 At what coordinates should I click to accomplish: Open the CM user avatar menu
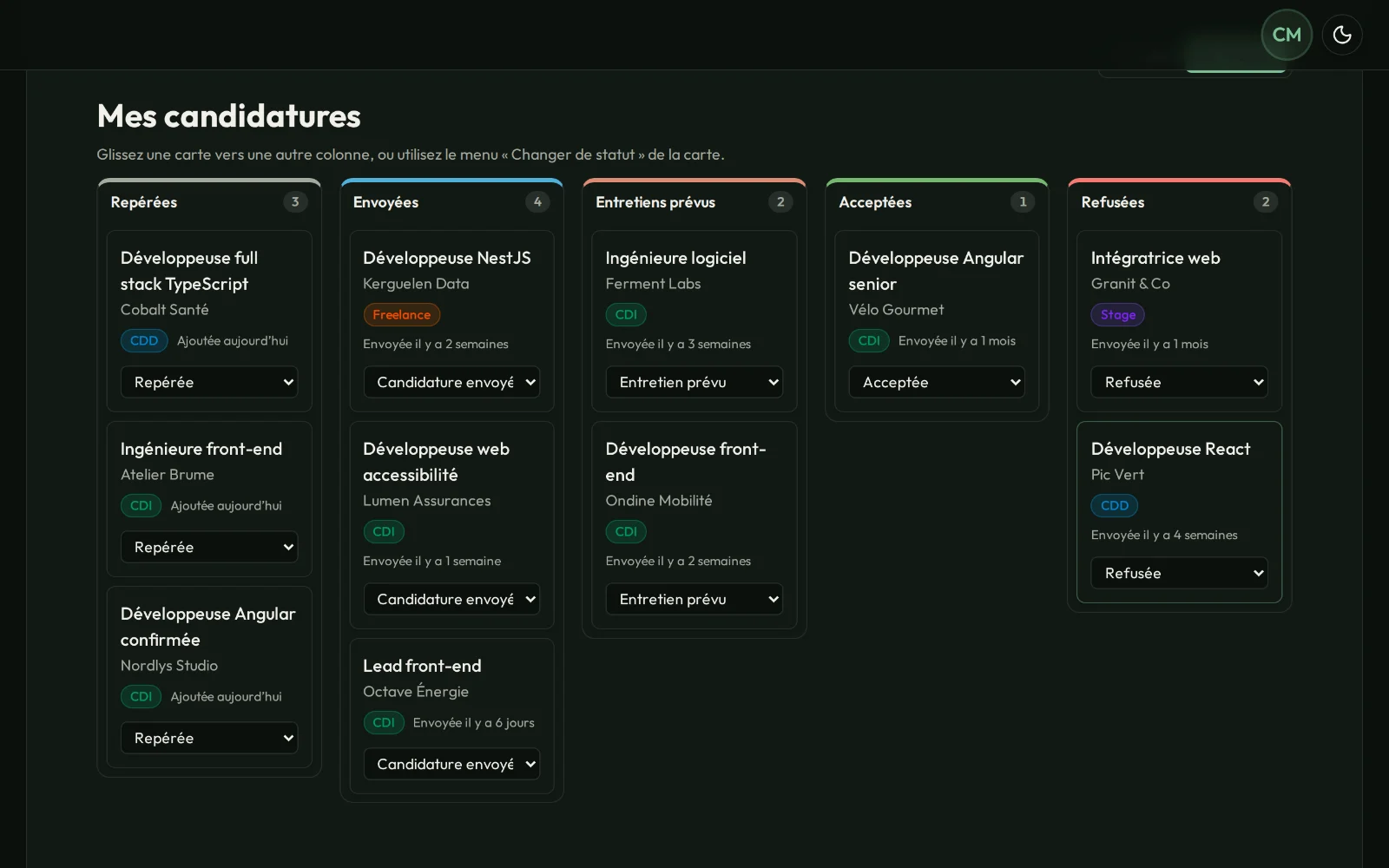pyautogui.click(x=1287, y=35)
